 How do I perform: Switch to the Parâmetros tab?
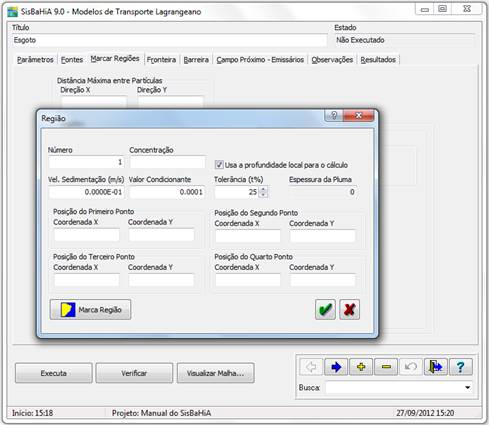pos(35,60)
